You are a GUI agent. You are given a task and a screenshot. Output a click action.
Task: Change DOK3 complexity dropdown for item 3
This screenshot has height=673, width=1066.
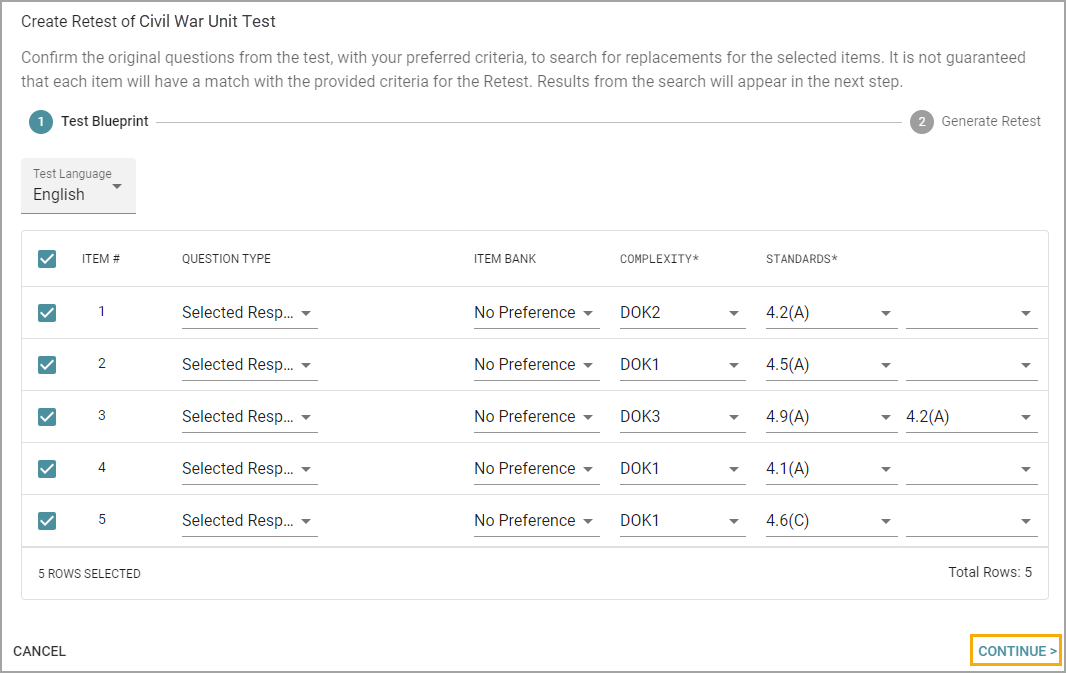683,417
